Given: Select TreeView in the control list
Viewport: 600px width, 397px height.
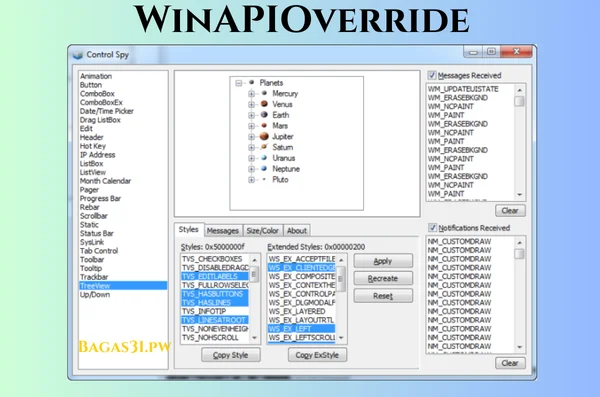Looking at the screenshot, I should (123, 286).
